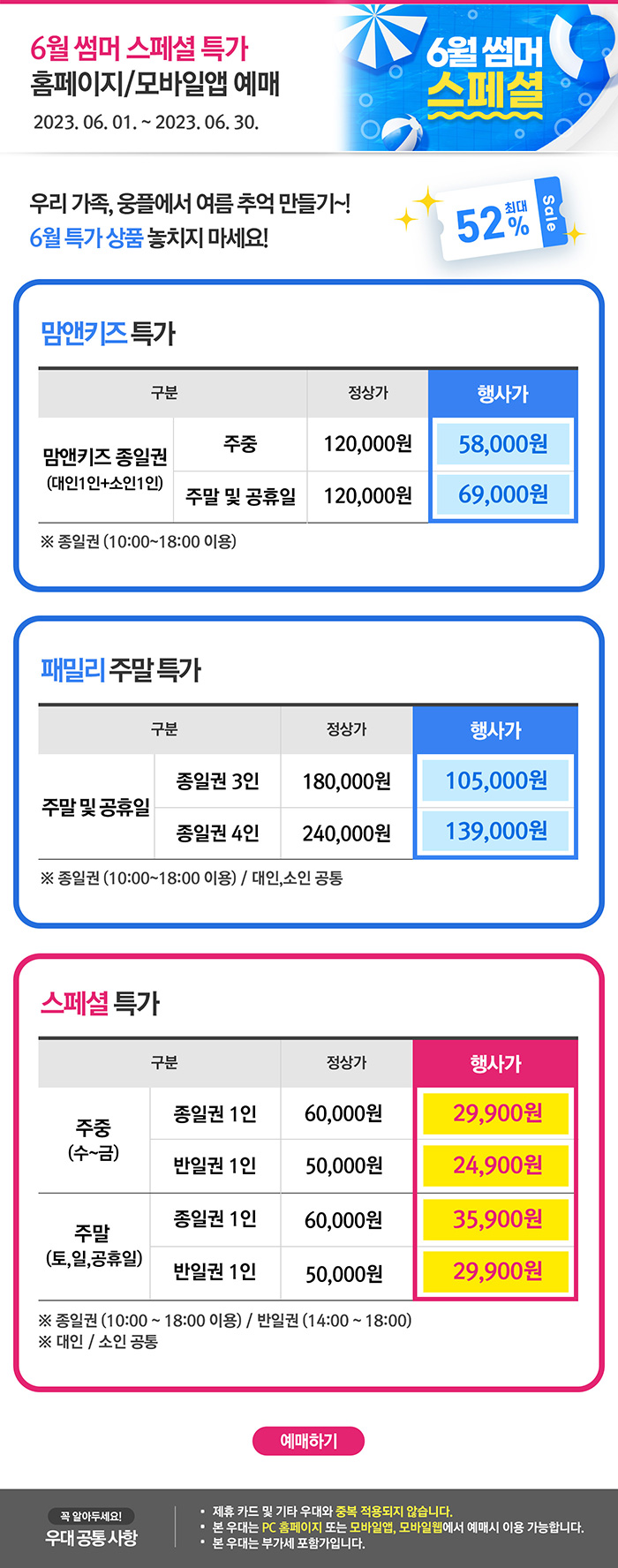This screenshot has height=1568, width=618.
Task: Click the blue 행사가 header in 맘앤키즈 table
Action: click(x=503, y=394)
